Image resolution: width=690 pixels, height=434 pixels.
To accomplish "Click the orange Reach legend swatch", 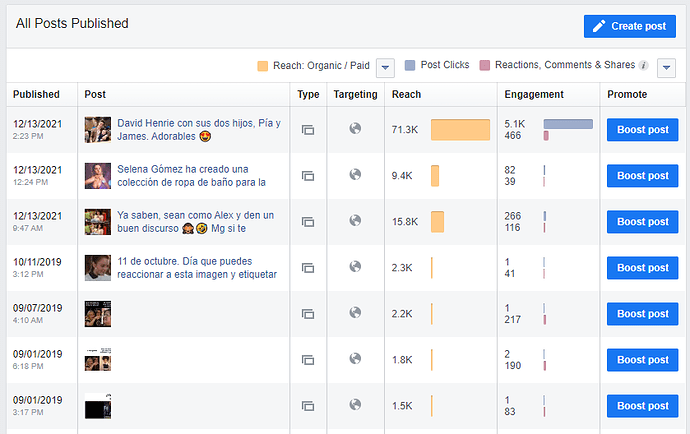I will click(262, 66).
